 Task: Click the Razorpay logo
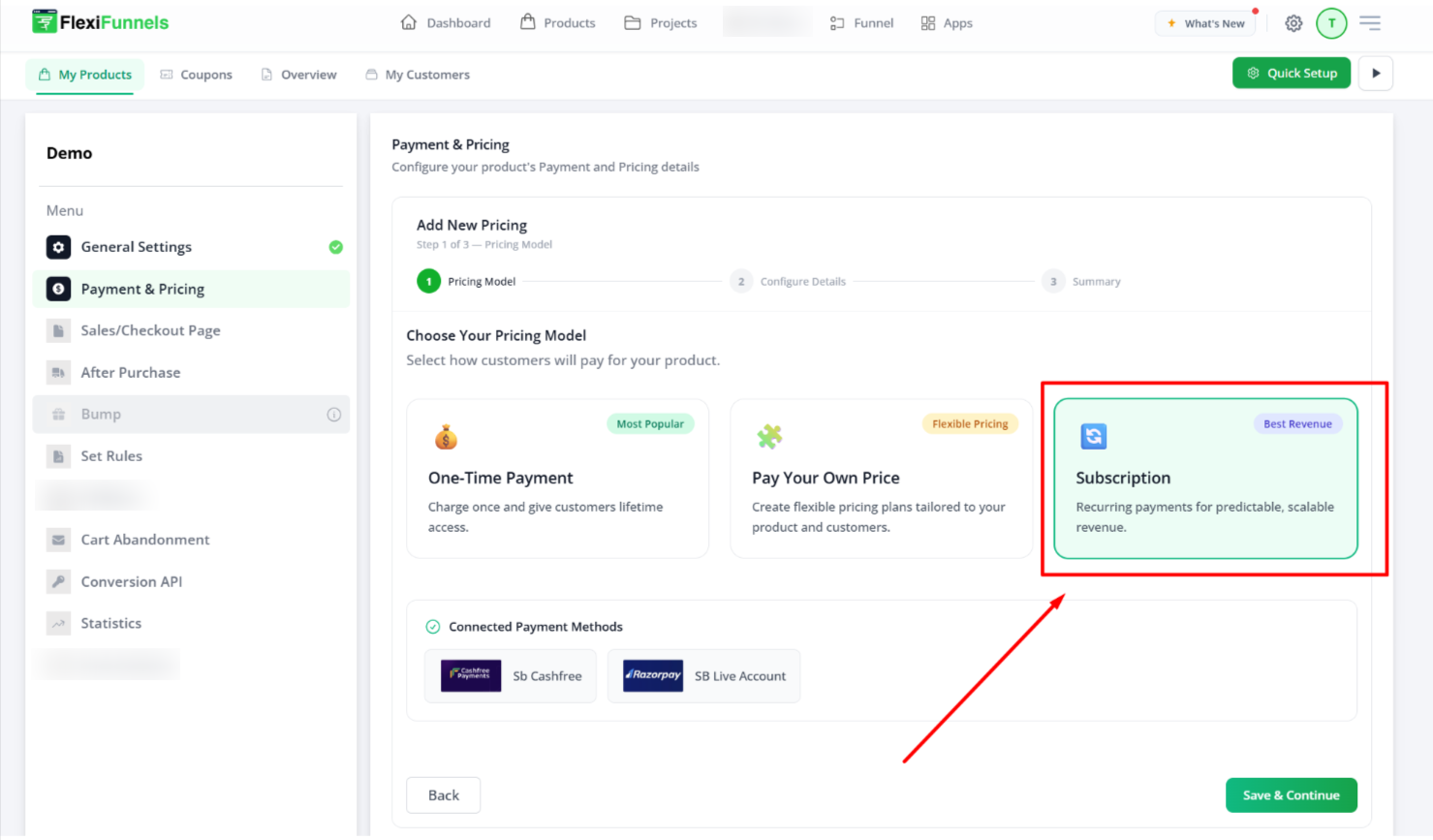click(653, 675)
